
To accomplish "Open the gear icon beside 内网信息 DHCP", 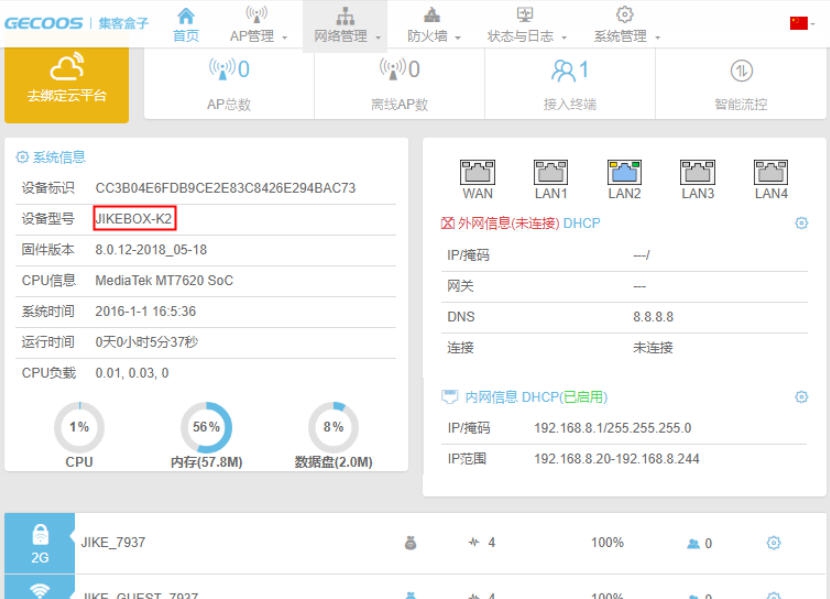I will tap(802, 396).
